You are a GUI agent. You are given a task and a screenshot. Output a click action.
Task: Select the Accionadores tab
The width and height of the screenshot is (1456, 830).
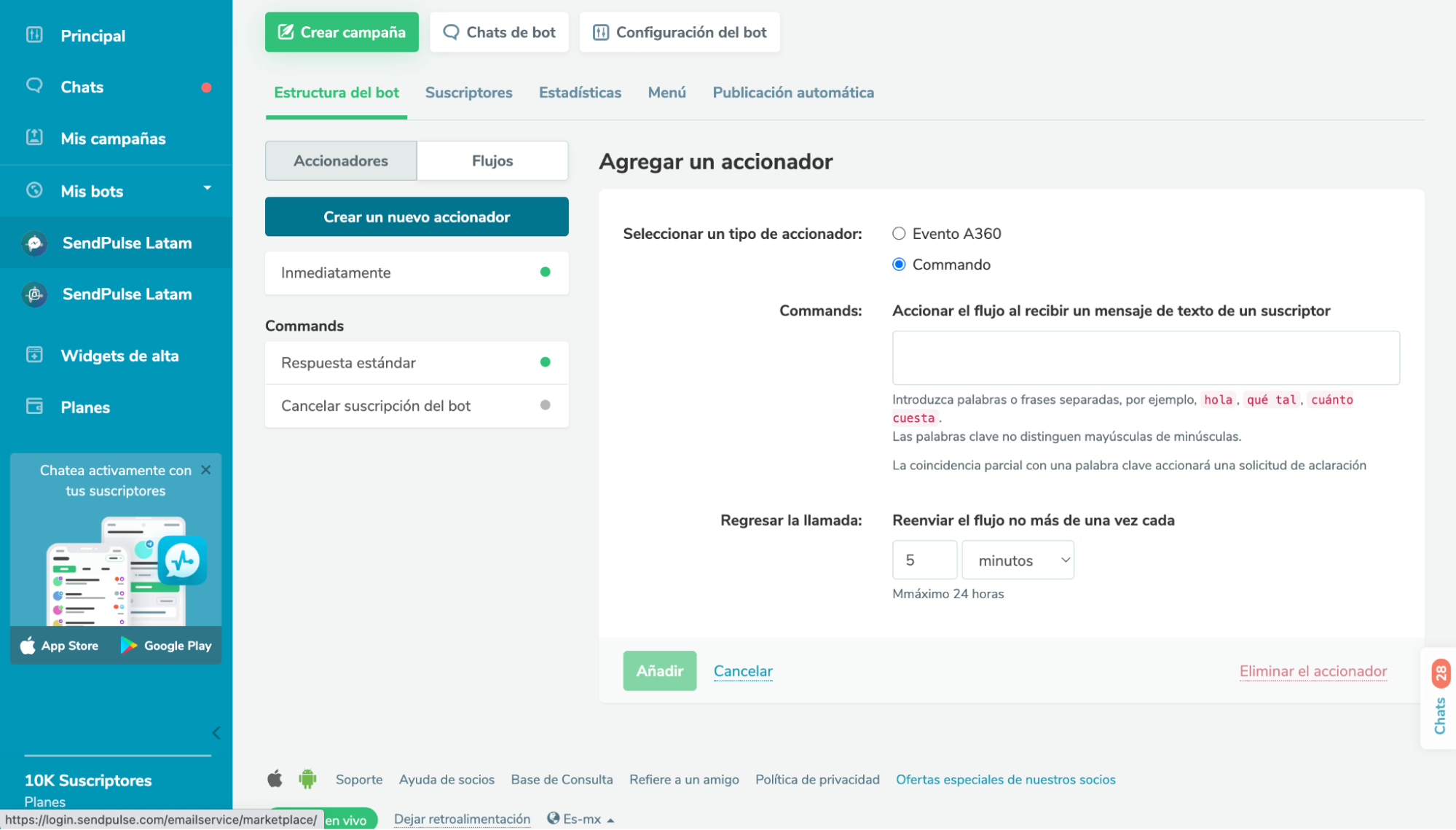(x=341, y=160)
